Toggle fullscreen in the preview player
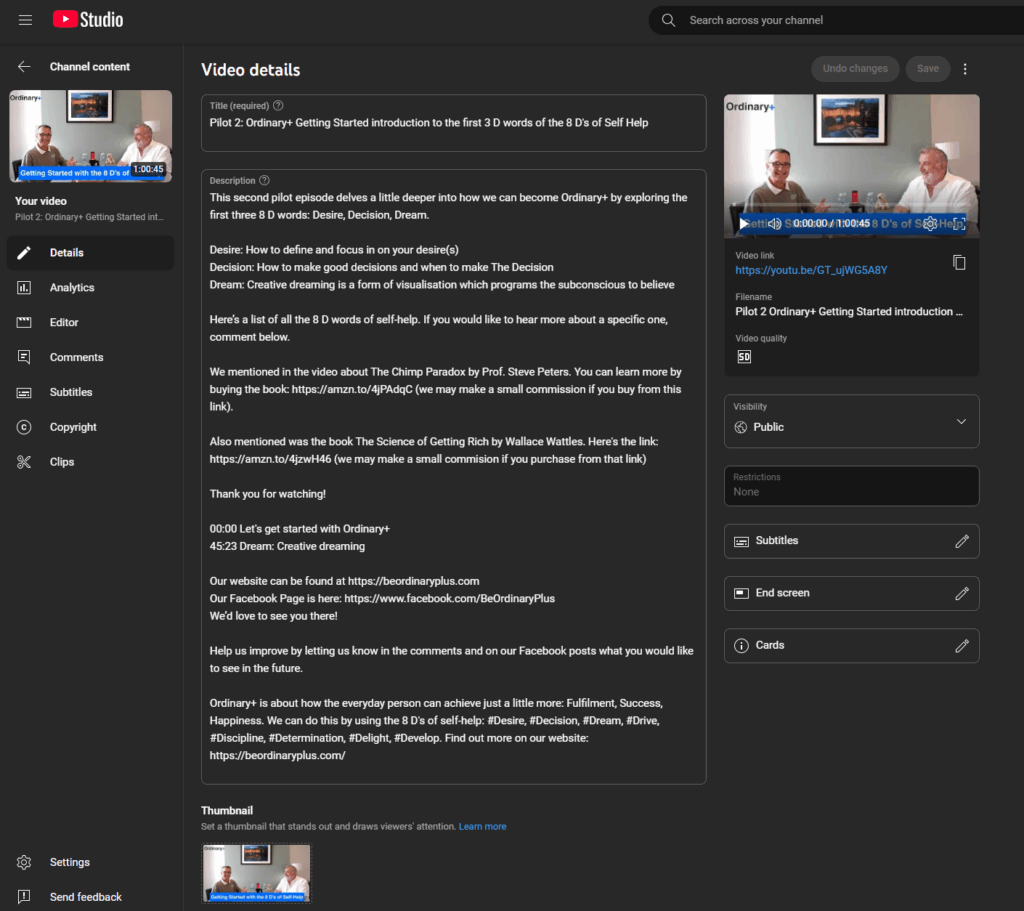This screenshot has height=911, width=1024. click(x=958, y=223)
